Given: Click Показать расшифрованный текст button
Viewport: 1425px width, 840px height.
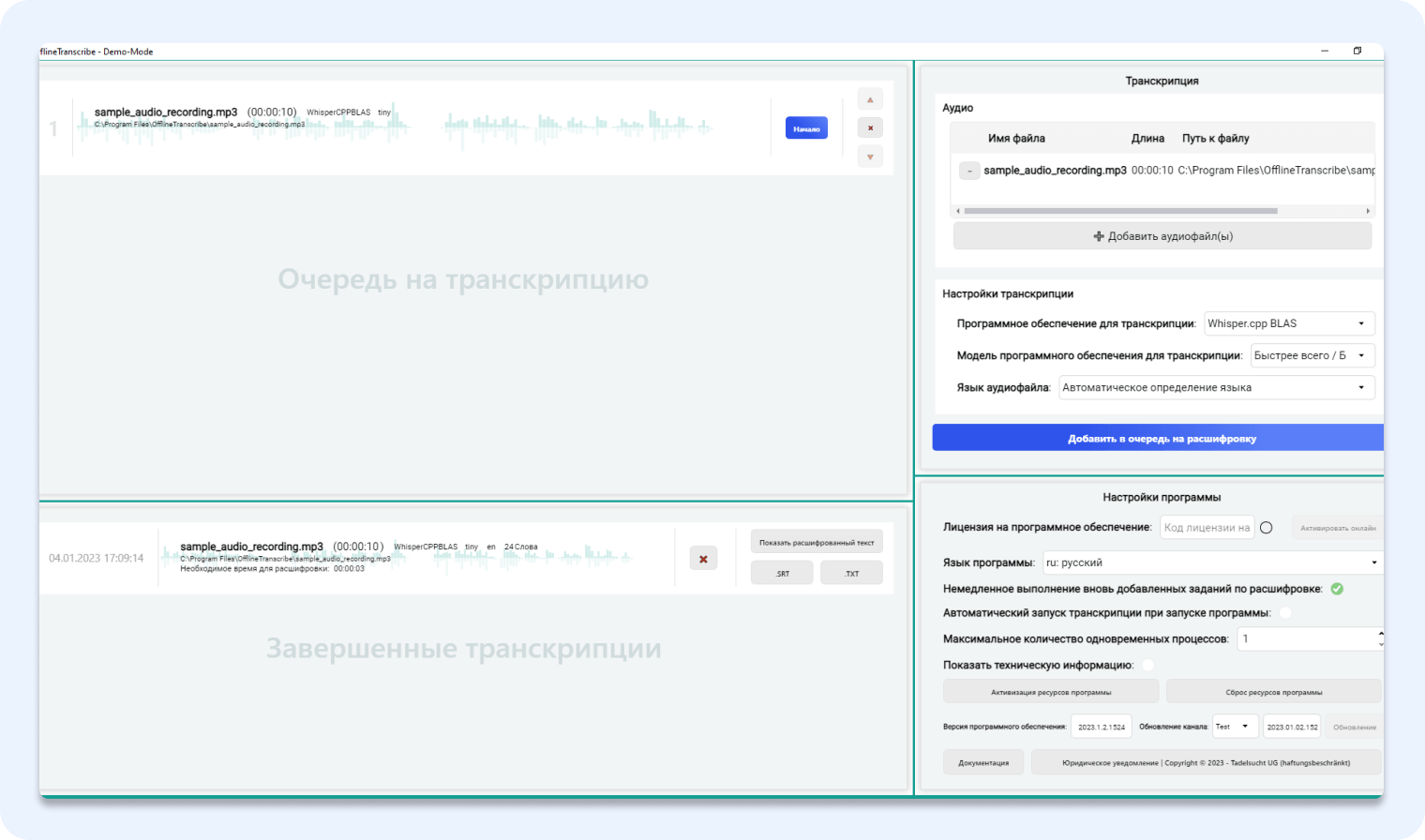Looking at the screenshot, I should pyautogui.click(x=817, y=542).
